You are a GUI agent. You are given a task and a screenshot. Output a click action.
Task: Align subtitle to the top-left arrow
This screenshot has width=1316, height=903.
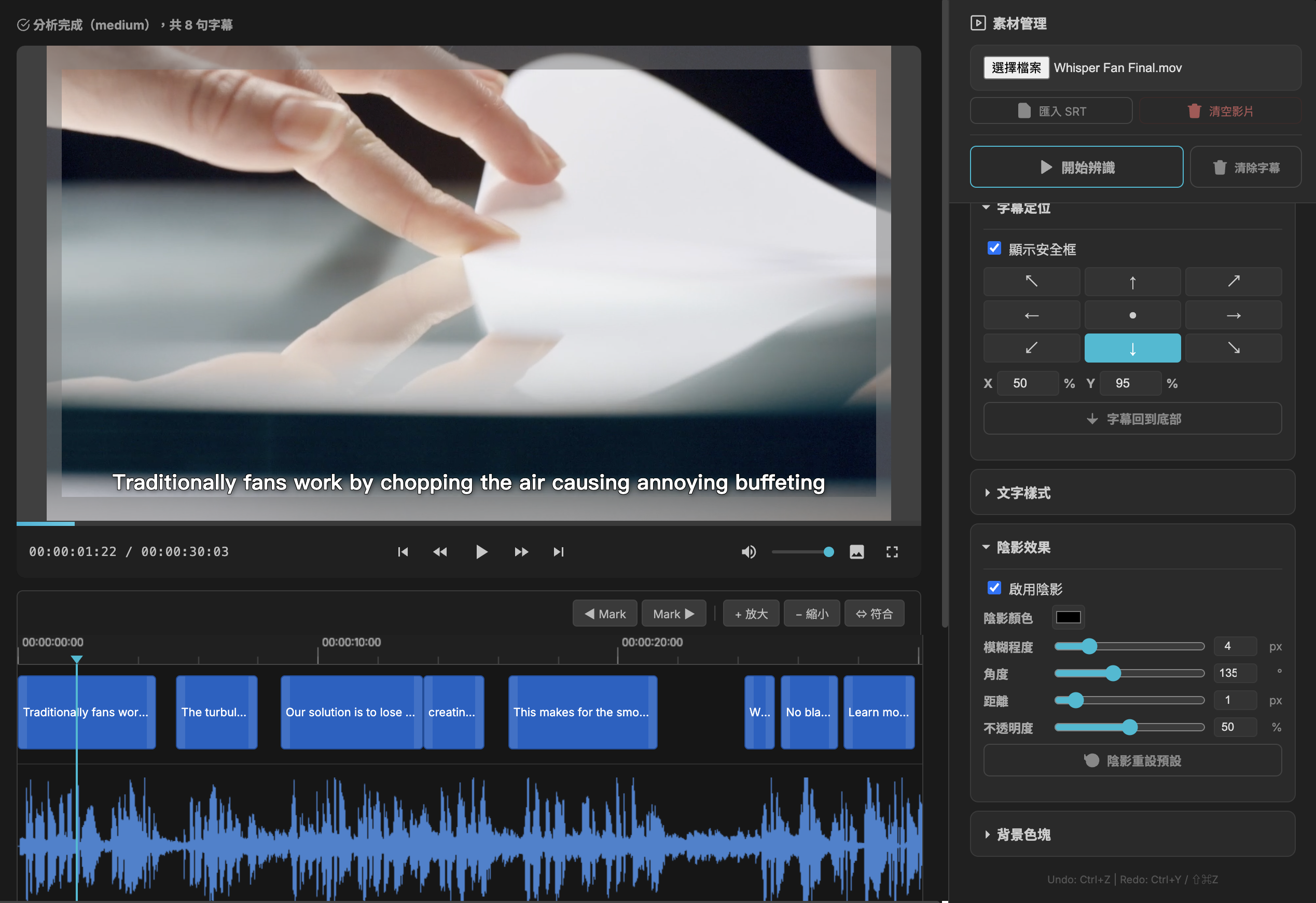pyautogui.click(x=1031, y=281)
